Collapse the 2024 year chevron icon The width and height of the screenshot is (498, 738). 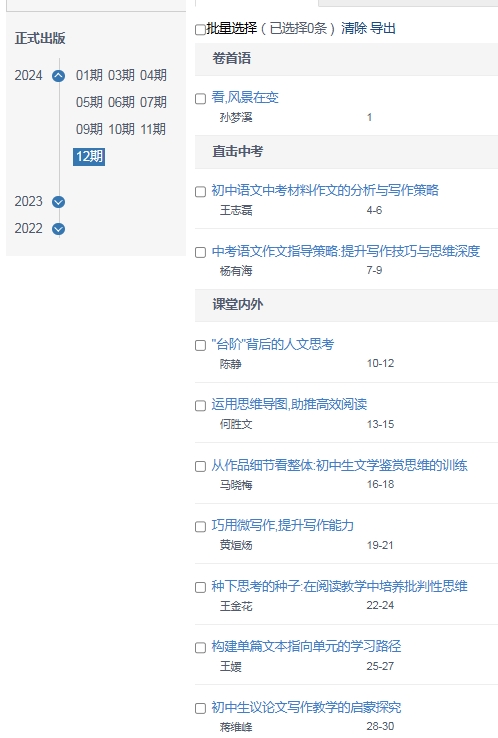click(58, 76)
